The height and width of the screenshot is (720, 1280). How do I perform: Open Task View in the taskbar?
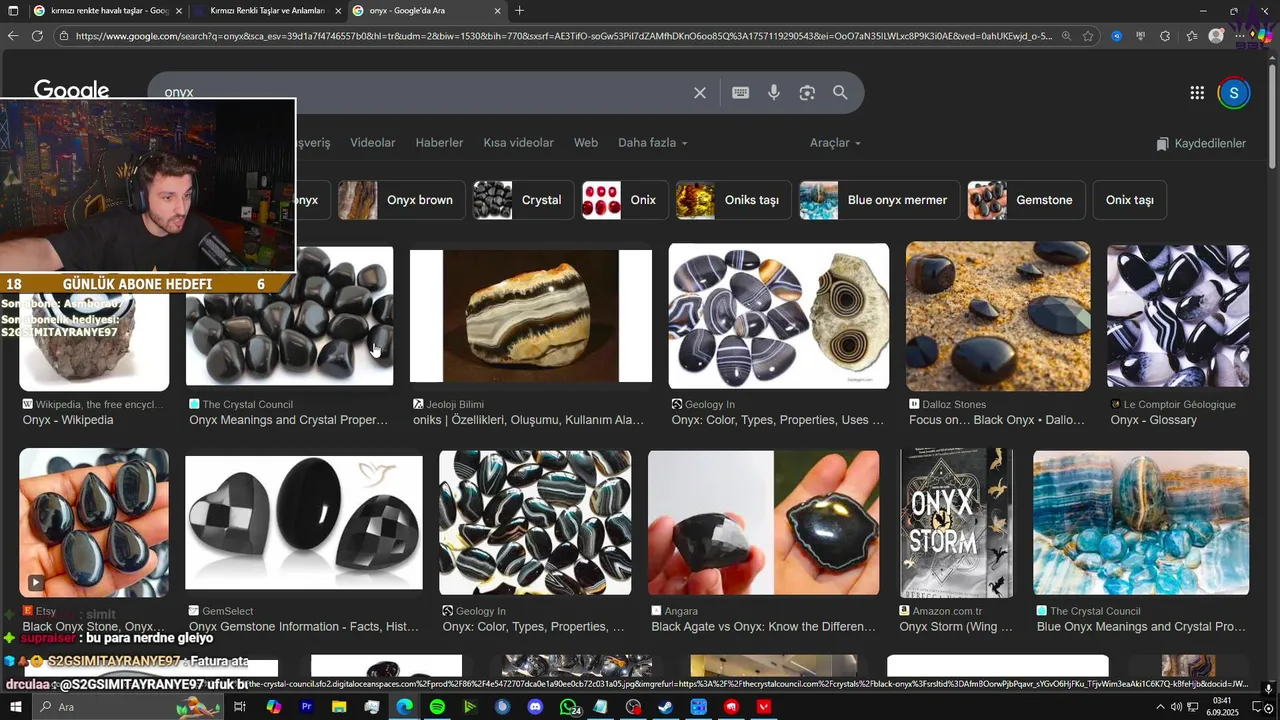240,707
